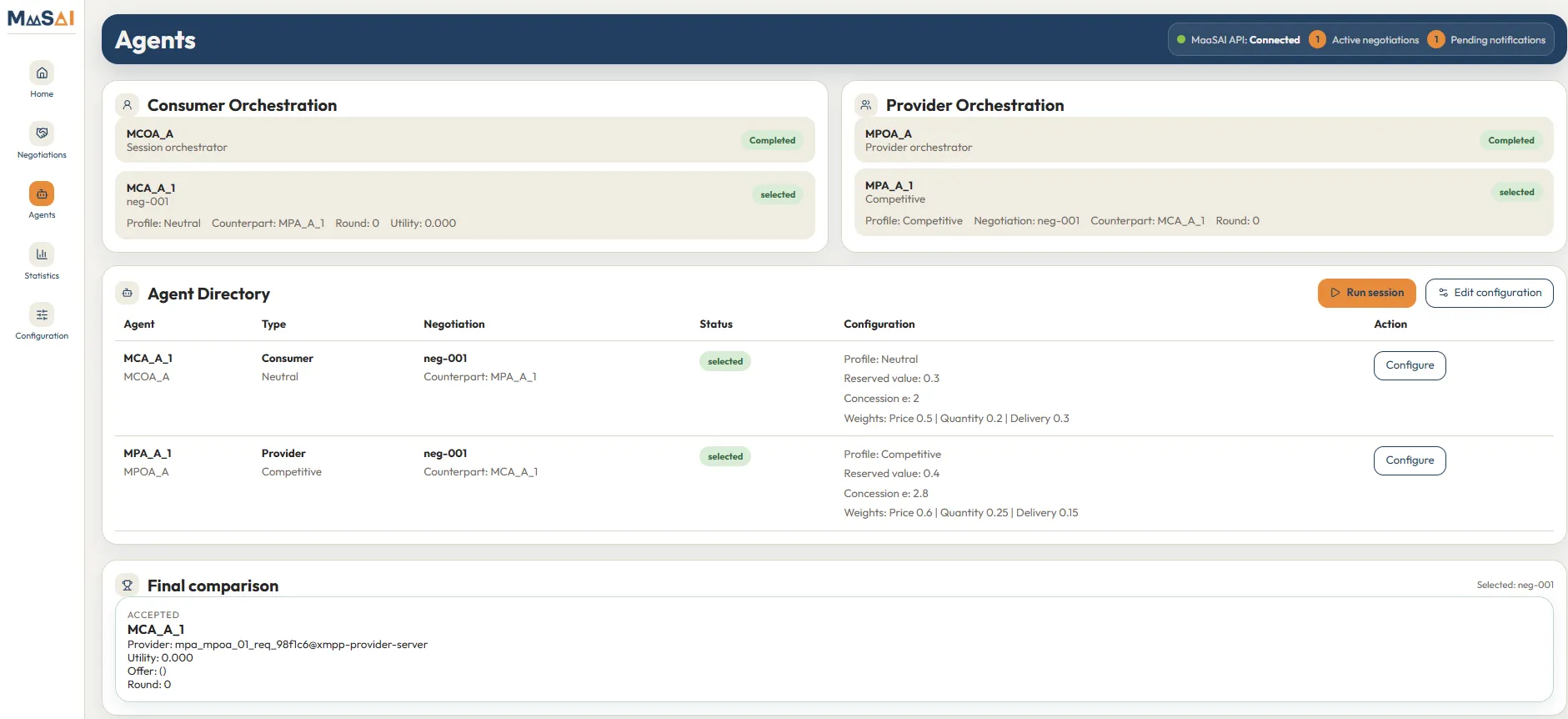
Task: Click the green API connected status dot
Action: click(1181, 39)
